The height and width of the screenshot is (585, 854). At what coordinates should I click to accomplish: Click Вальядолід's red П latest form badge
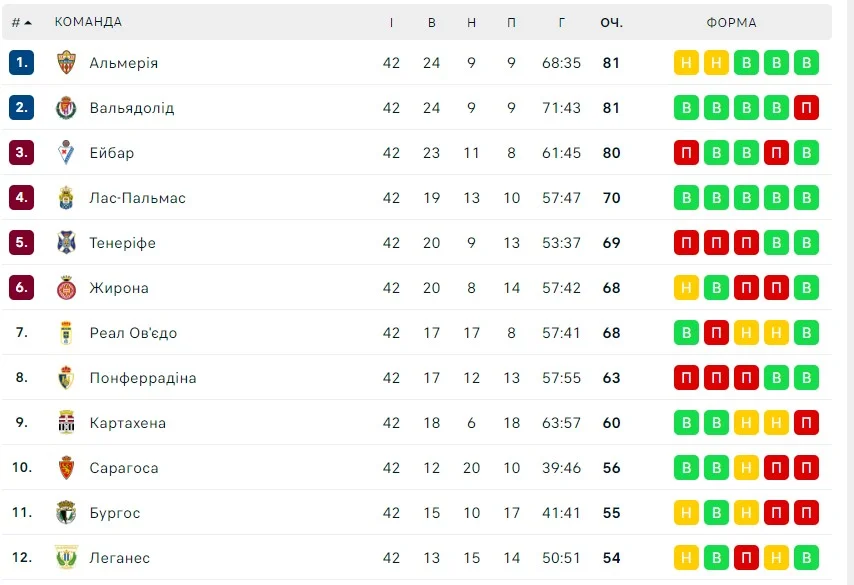pyautogui.click(x=806, y=107)
